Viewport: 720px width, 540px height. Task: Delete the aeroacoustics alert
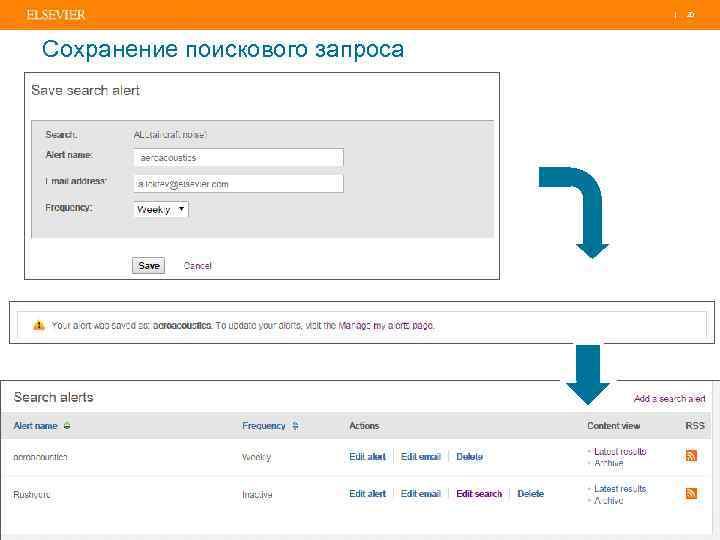click(469, 457)
